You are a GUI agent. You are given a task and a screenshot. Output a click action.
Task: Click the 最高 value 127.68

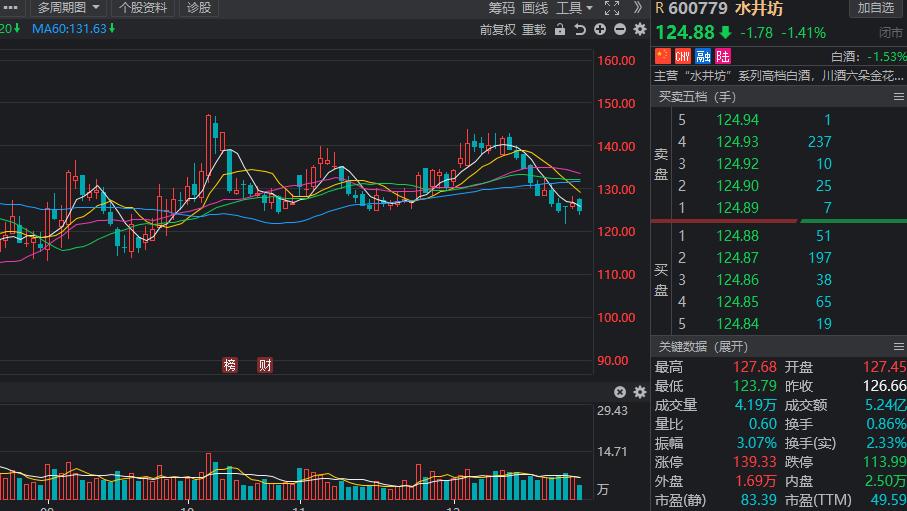click(754, 367)
